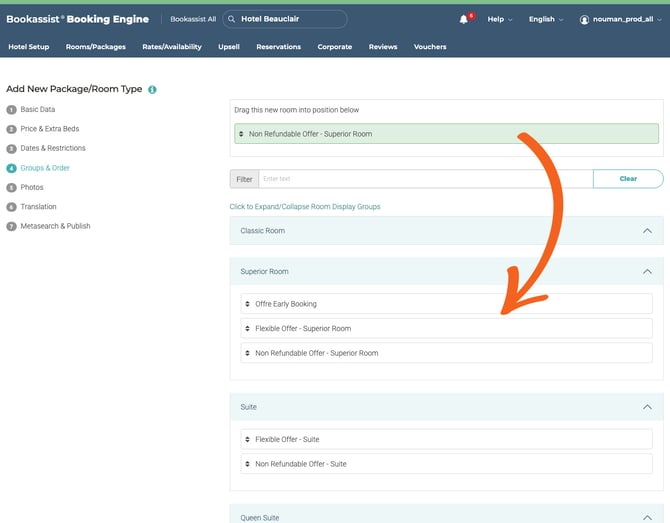Click the search magnifier icon by Hotel Beauclair
This screenshot has height=523, width=670.
[x=231, y=19]
